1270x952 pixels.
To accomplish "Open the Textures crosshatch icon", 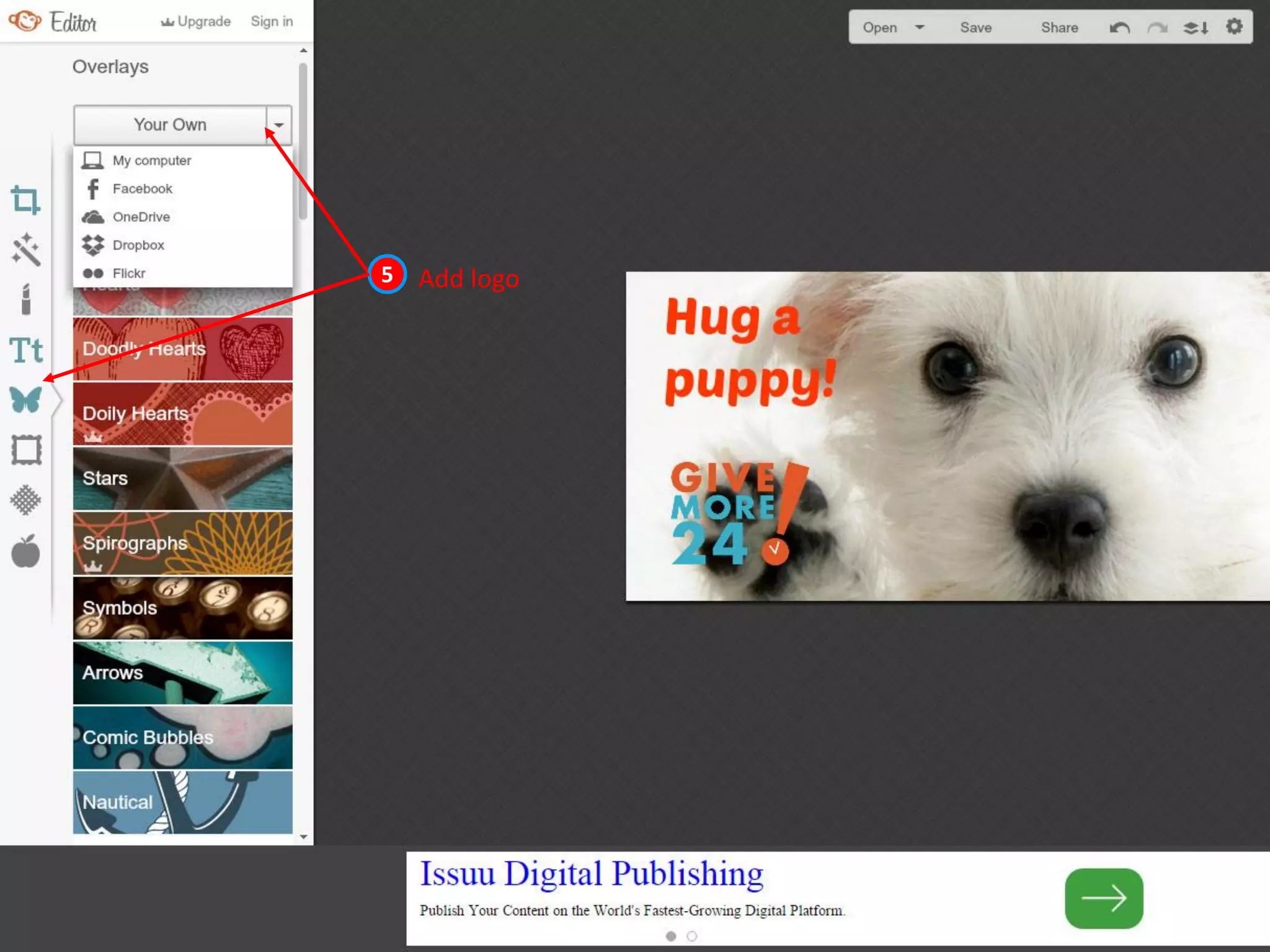I will pyautogui.click(x=25, y=500).
